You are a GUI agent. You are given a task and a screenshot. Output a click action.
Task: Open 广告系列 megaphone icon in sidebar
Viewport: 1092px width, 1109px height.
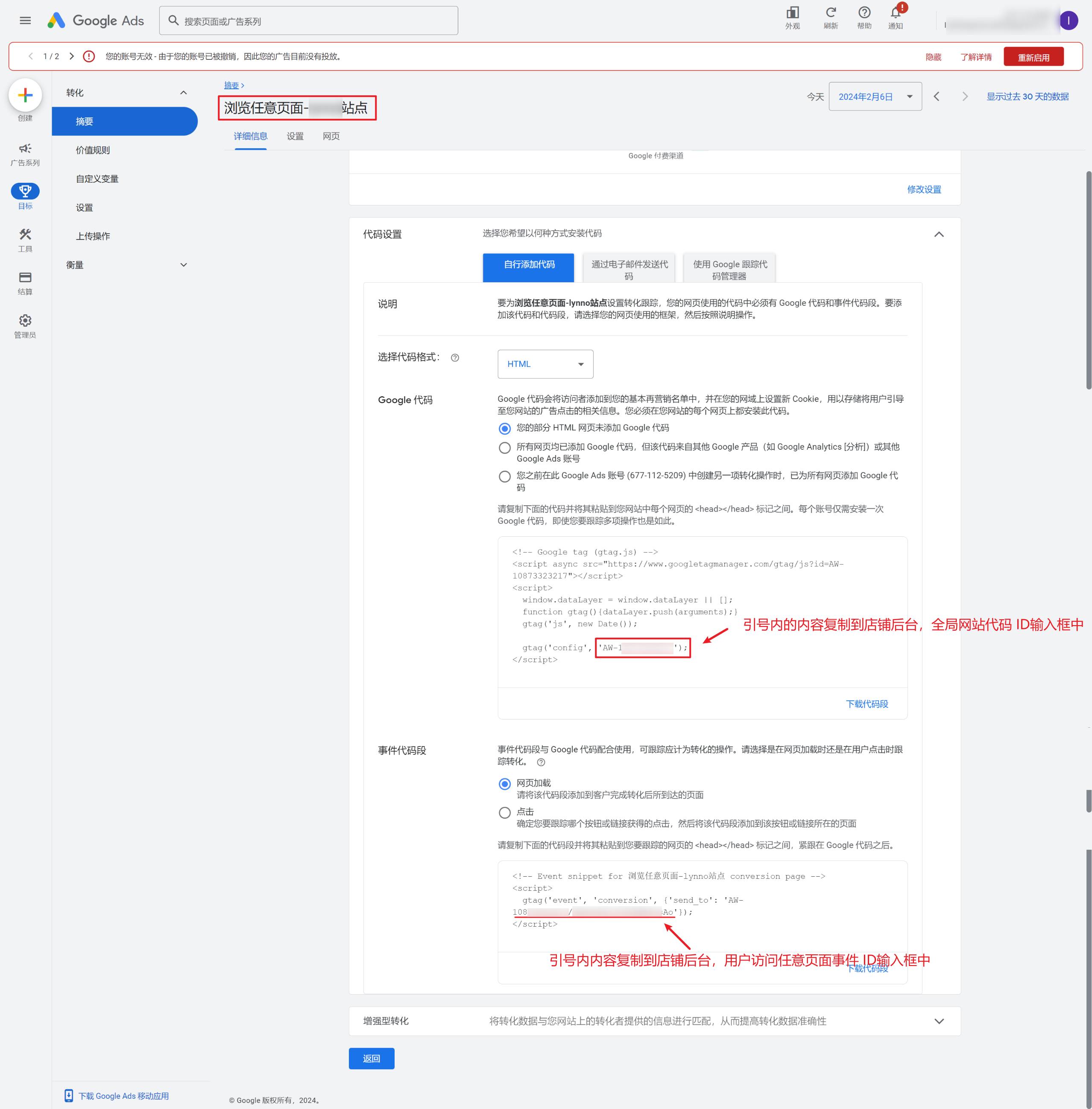(x=25, y=149)
